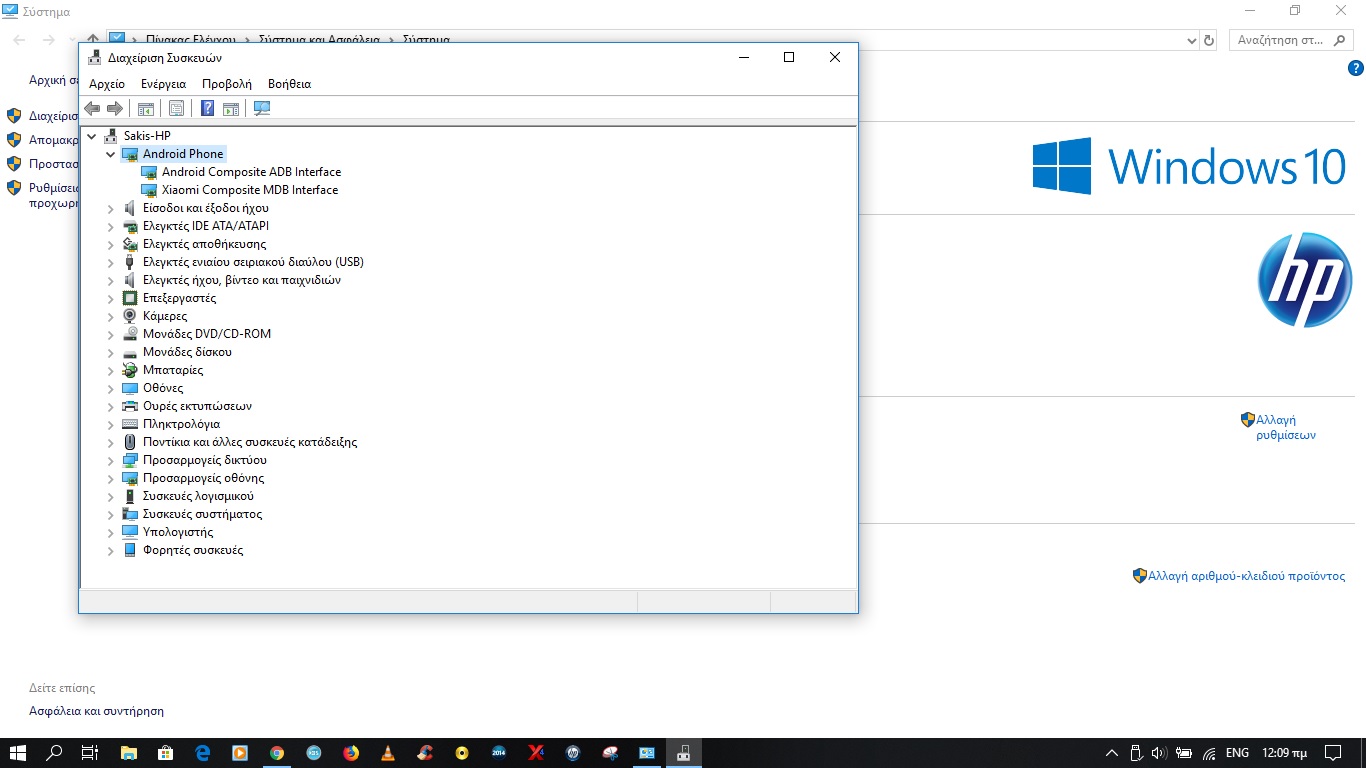Open the Προβολή menu
The width and height of the screenshot is (1366, 768).
click(x=226, y=84)
